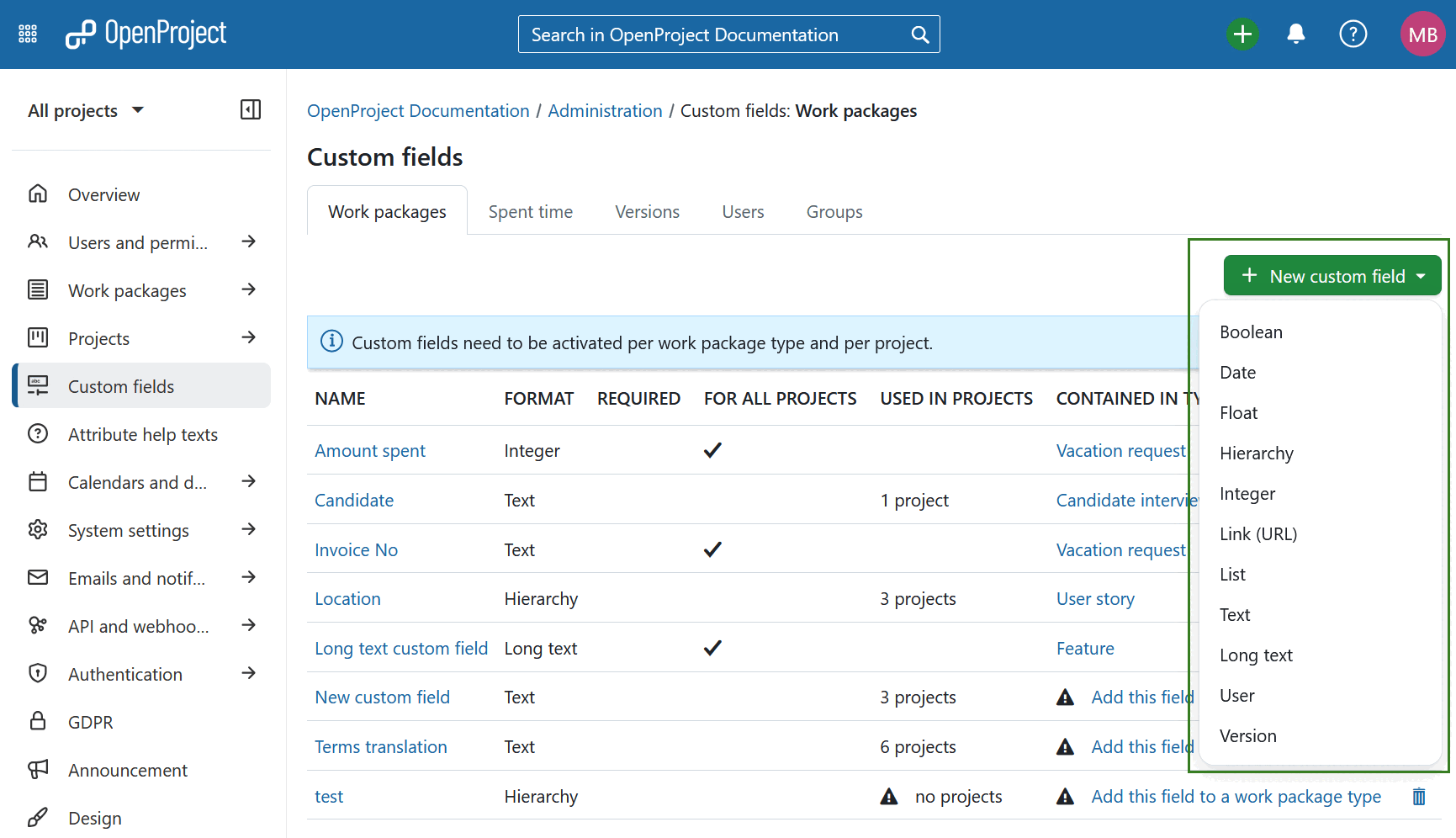Click the GDPR lock icon

pyautogui.click(x=38, y=721)
